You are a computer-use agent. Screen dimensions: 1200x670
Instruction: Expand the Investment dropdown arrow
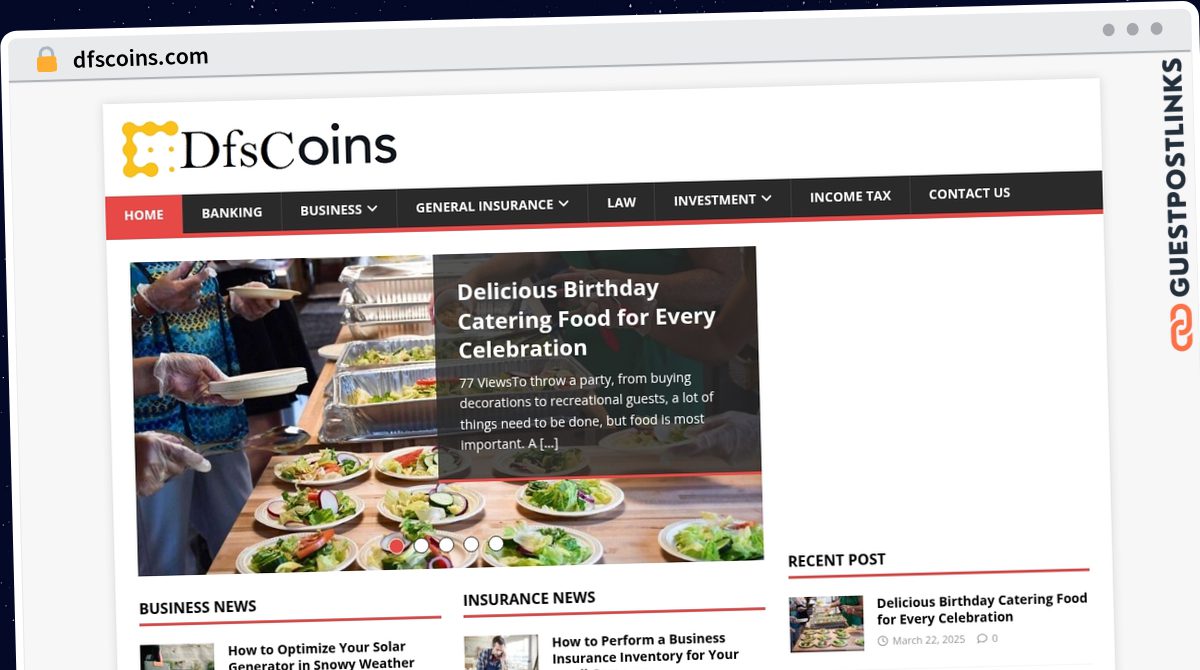click(766, 199)
